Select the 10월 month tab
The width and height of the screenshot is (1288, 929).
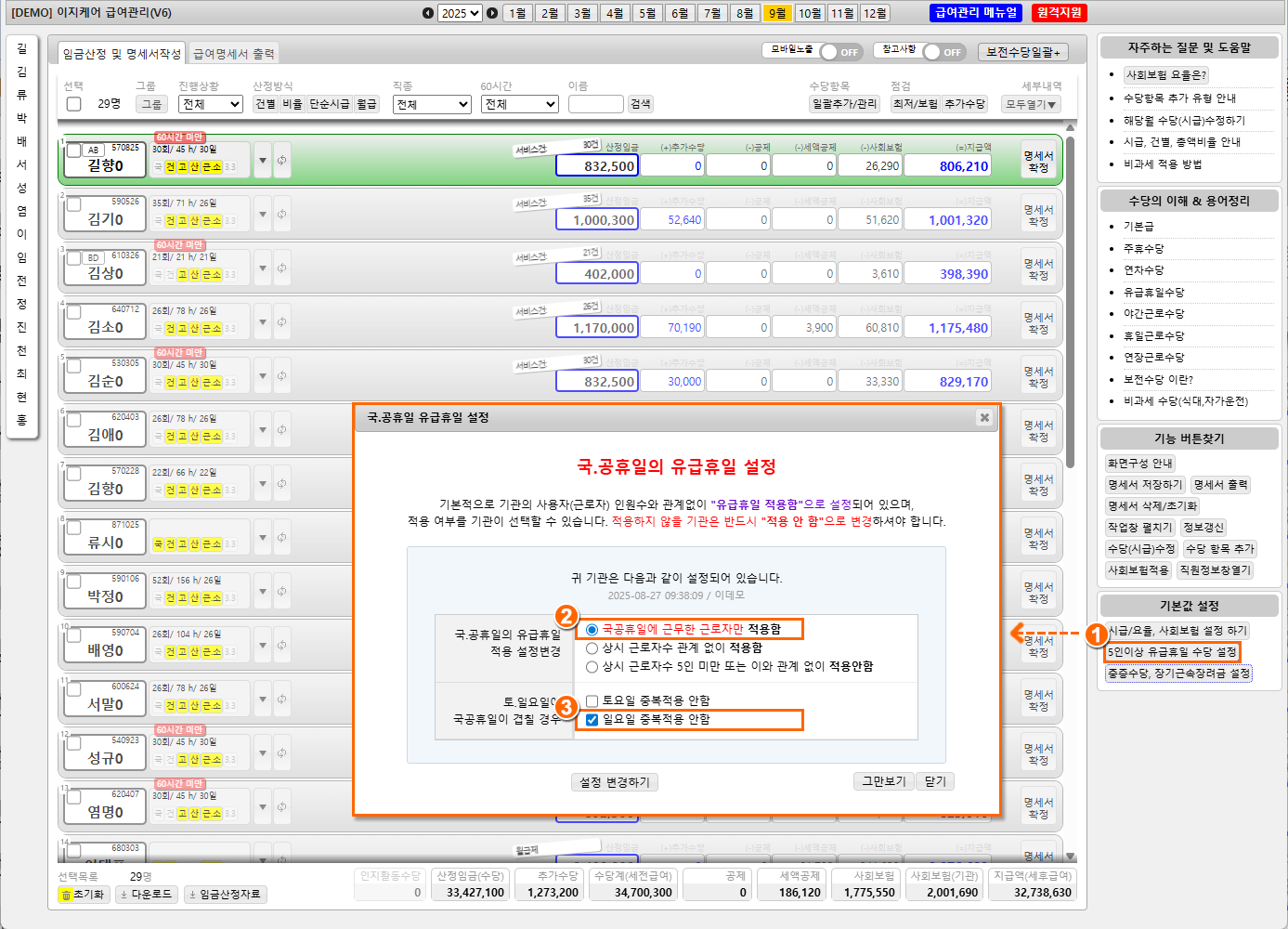(810, 13)
